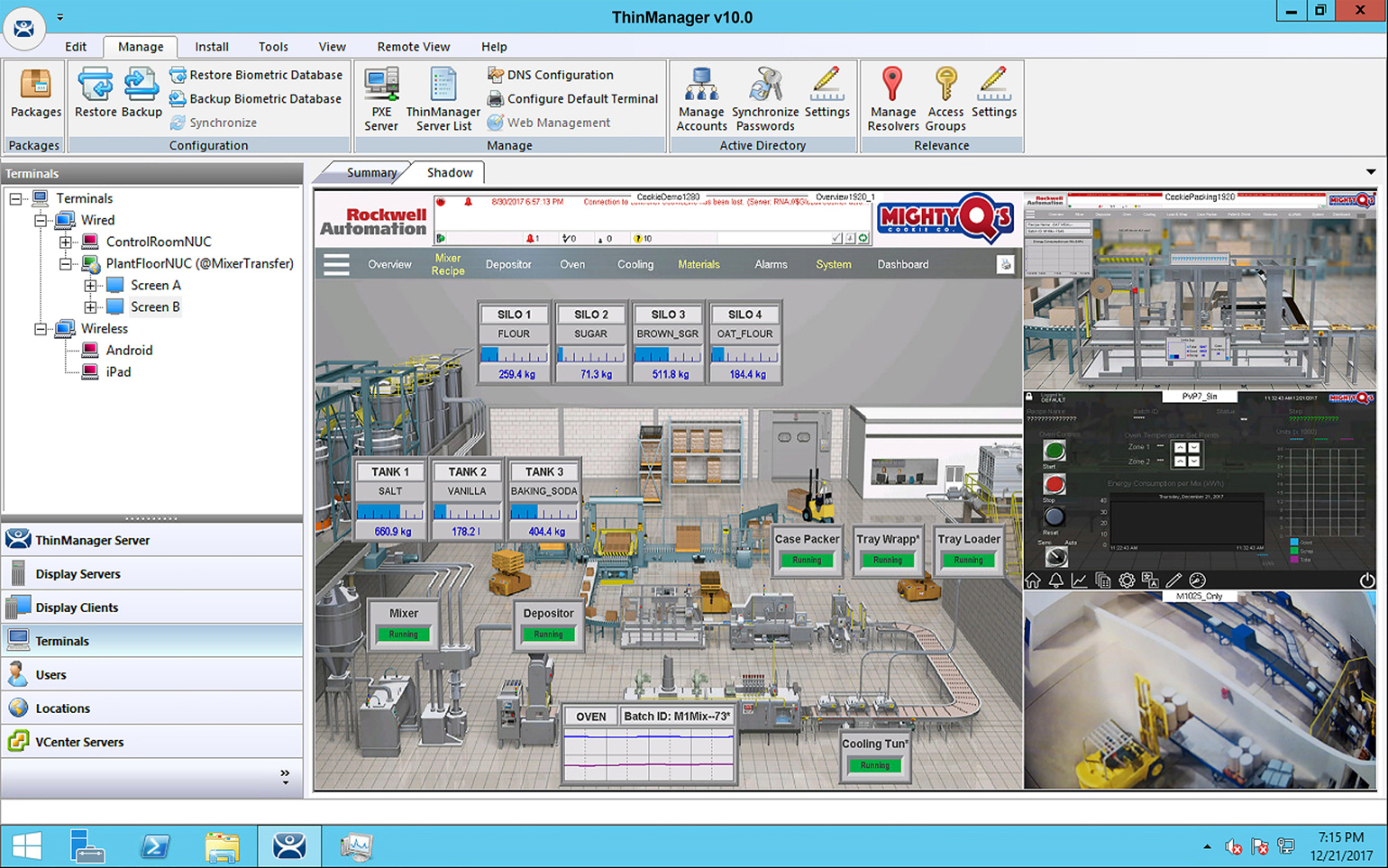Image resolution: width=1388 pixels, height=868 pixels.
Task: Open Manage Resolvers in the Relevance group
Action: coord(892,95)
